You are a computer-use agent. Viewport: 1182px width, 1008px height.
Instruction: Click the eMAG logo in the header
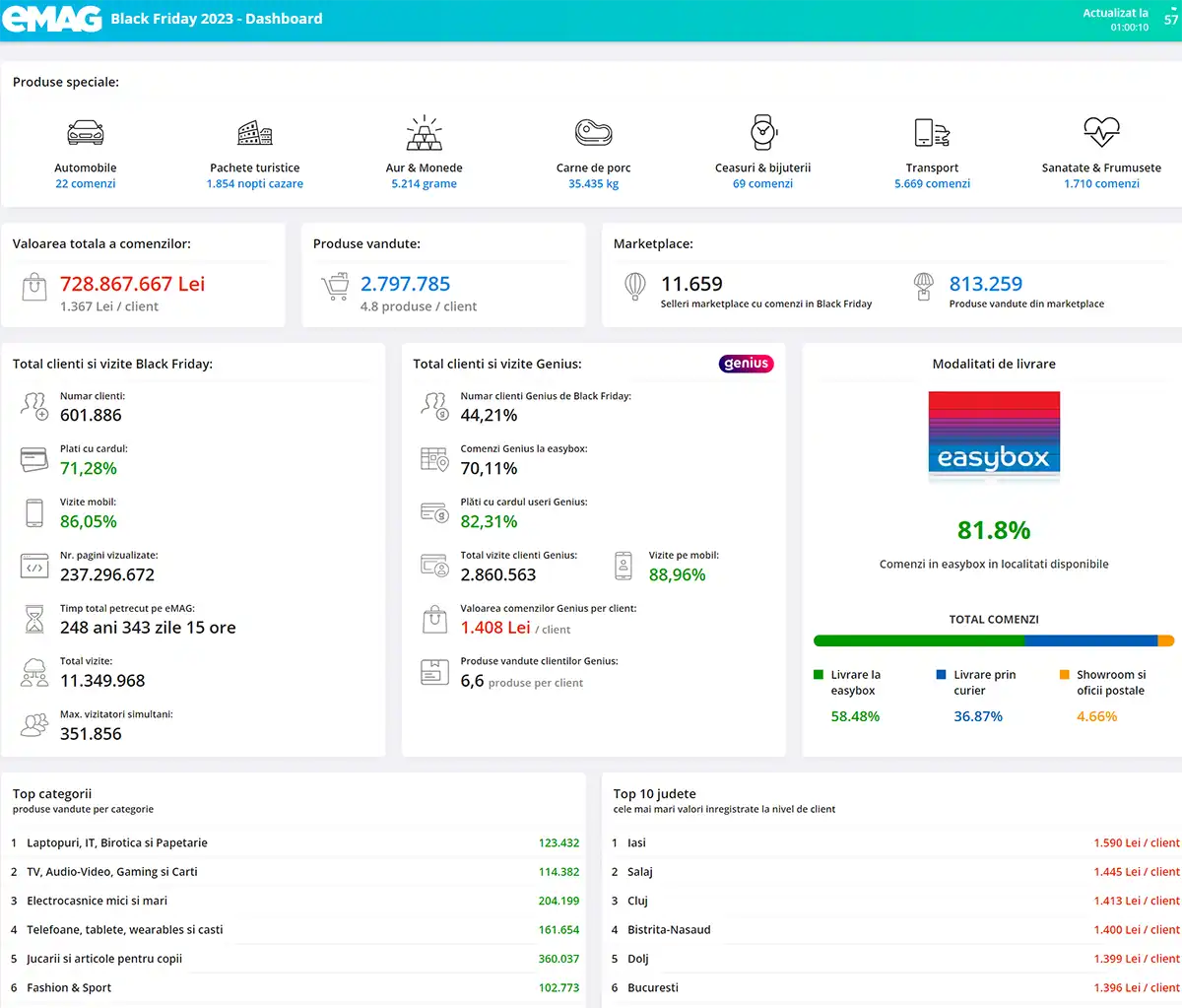tap(51, 19)
